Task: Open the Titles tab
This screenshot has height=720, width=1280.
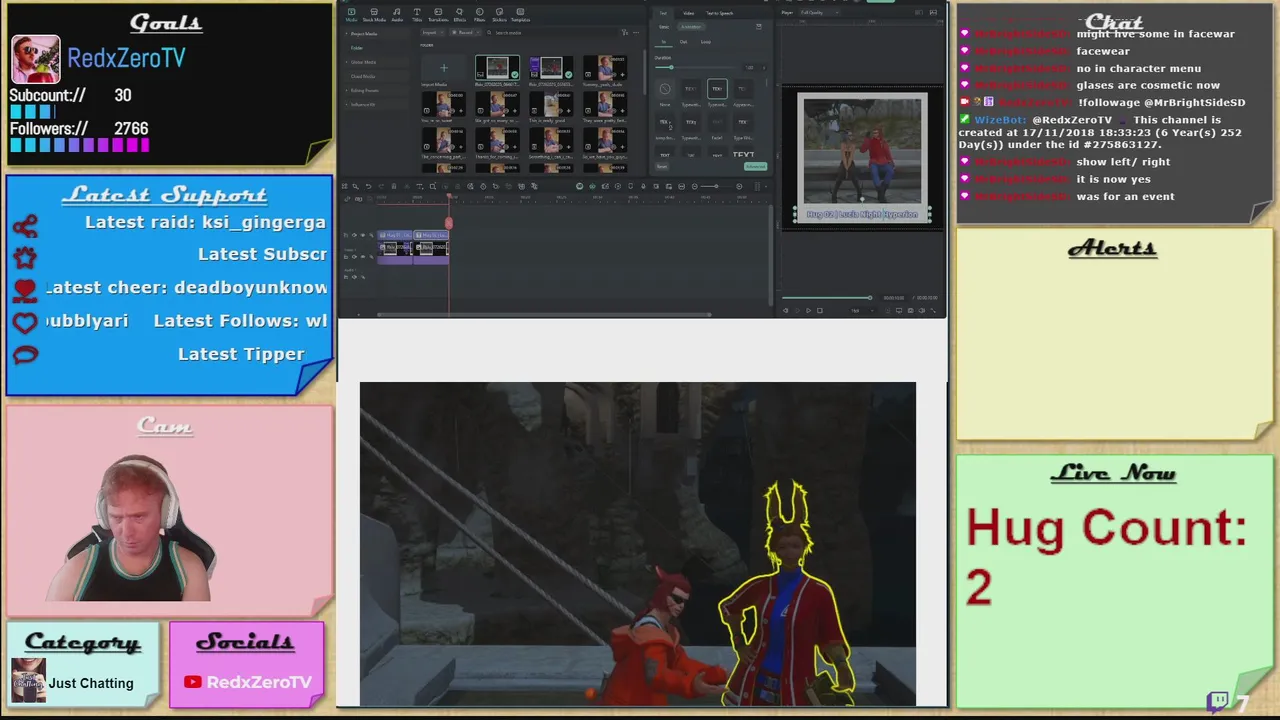Action: click(417, 15)
